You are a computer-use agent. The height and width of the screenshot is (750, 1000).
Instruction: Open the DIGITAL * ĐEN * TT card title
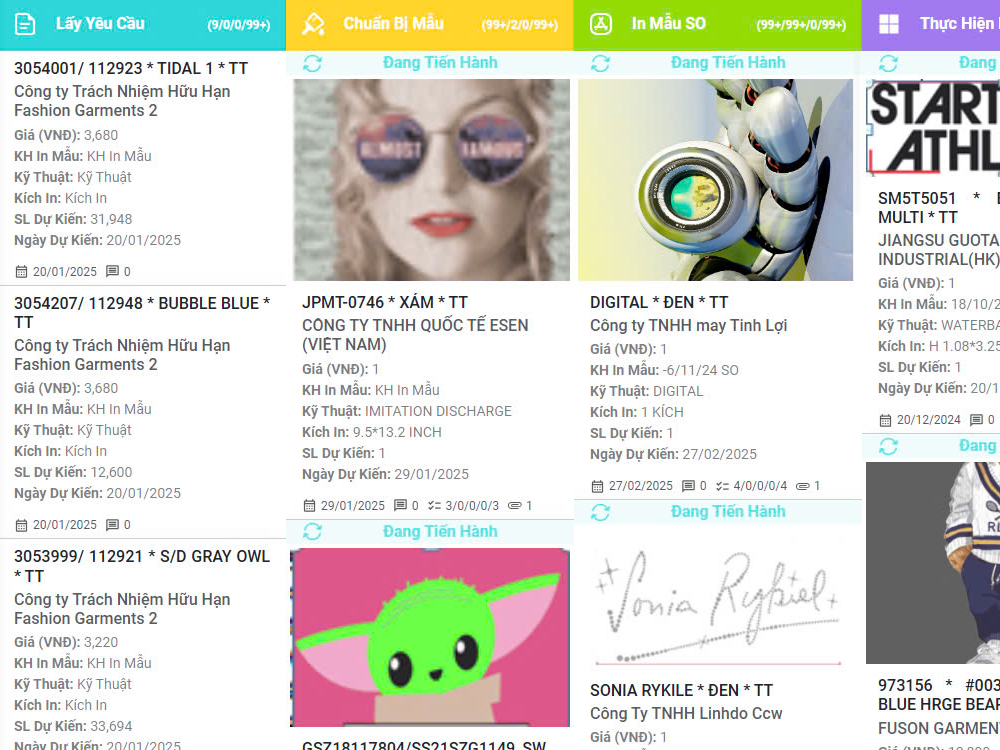pyautogui.click(x=659, y=302)
